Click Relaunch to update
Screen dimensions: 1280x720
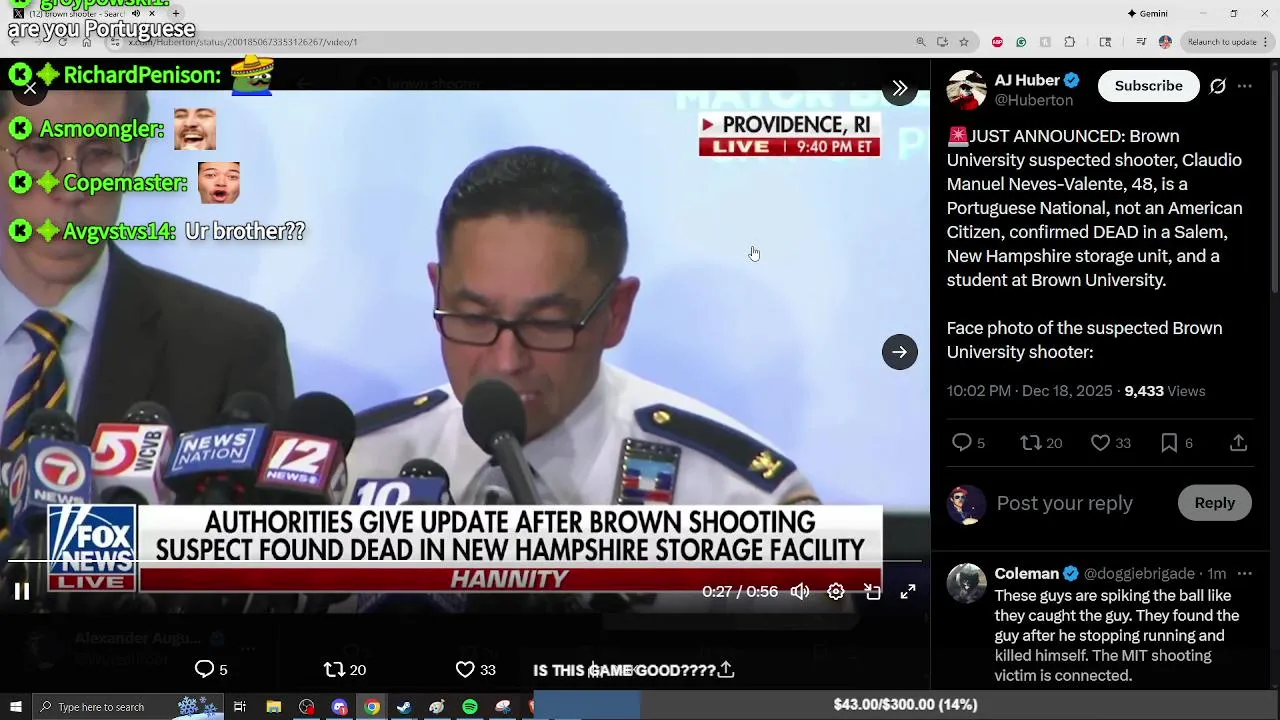1222,42
